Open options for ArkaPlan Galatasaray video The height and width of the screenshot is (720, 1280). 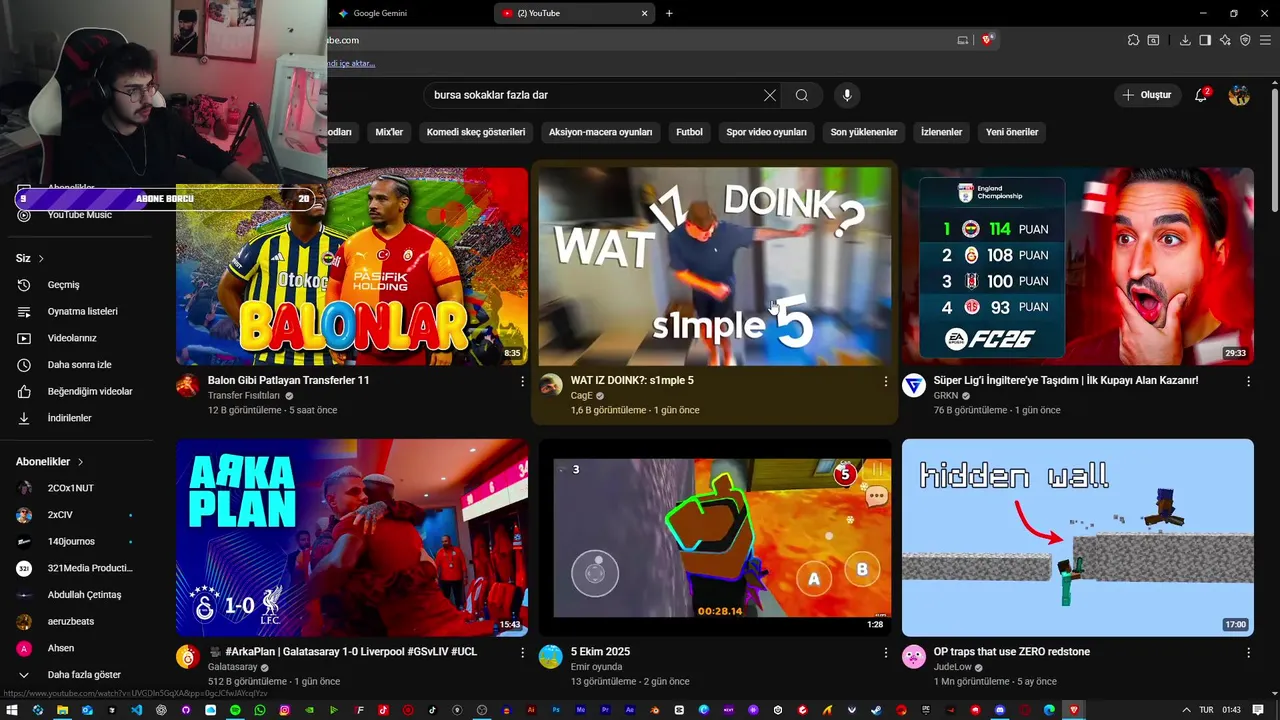pyautogui.click(x=522, y=652)
